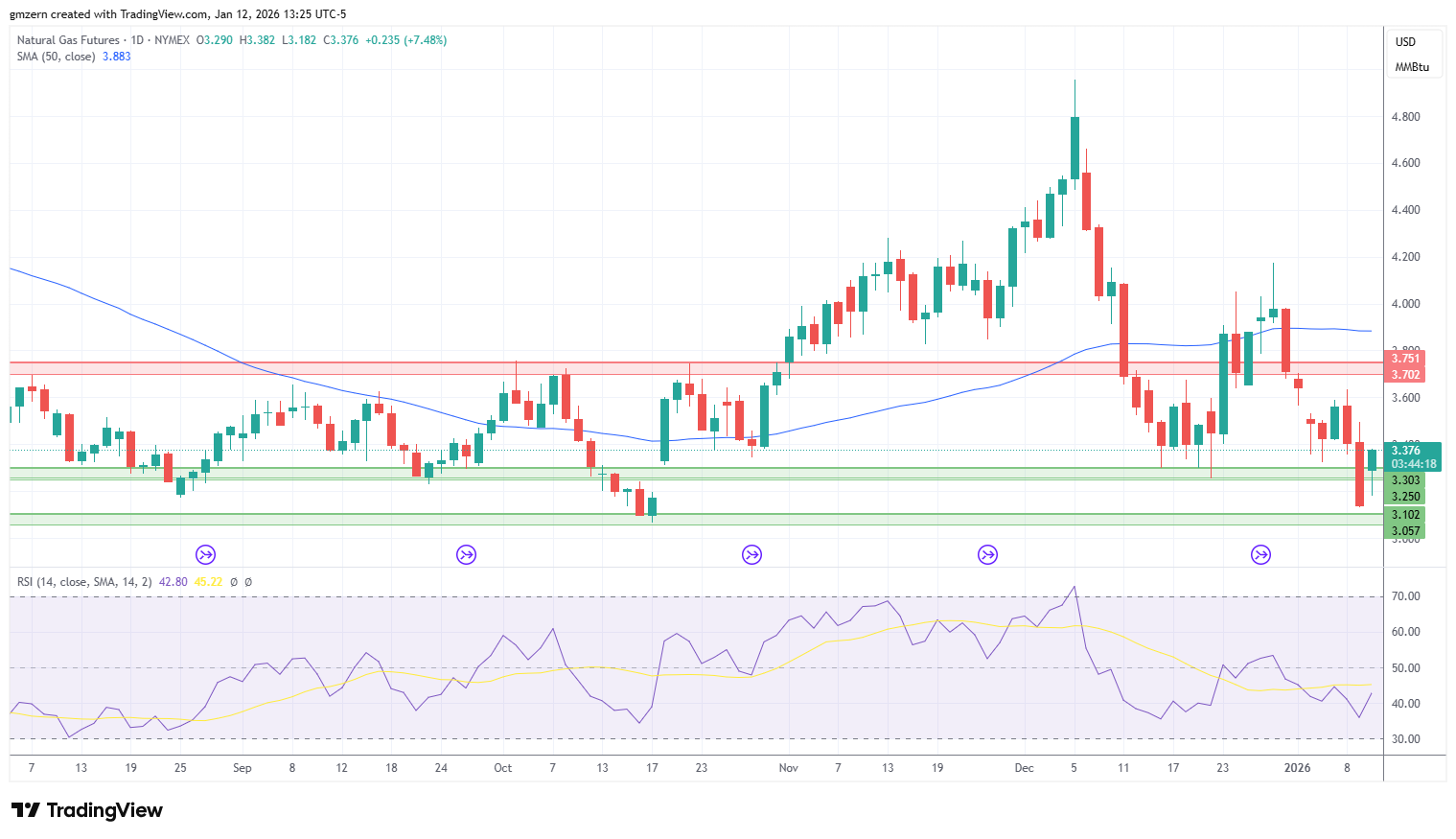Click the Dec label on the time axis

(x=1025, y=768)
